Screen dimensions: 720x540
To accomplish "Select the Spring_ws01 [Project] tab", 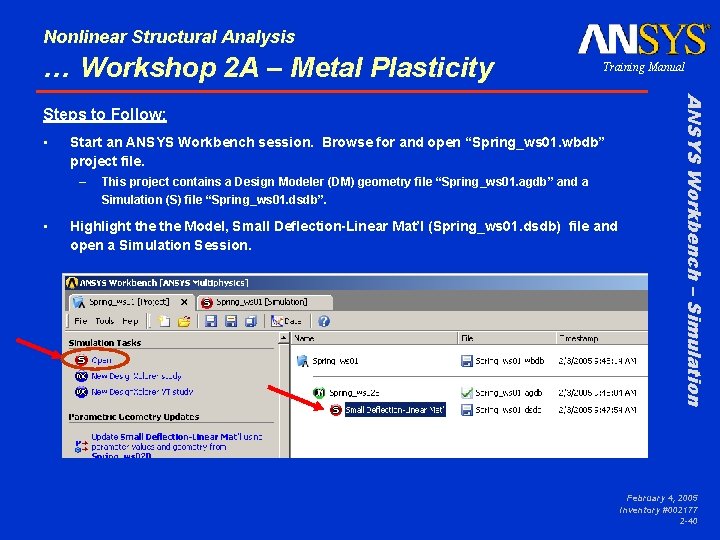I will point(131,302).
